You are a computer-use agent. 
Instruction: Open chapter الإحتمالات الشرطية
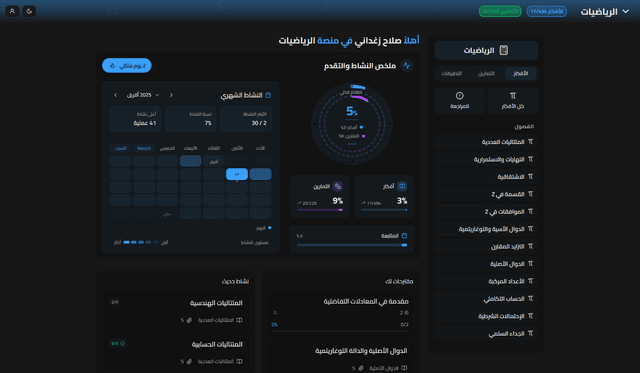coord(486,316)
